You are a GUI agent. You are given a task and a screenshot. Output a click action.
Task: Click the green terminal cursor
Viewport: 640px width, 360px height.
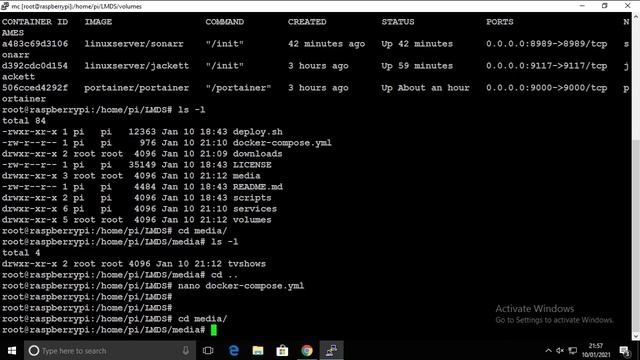(213, 330)
